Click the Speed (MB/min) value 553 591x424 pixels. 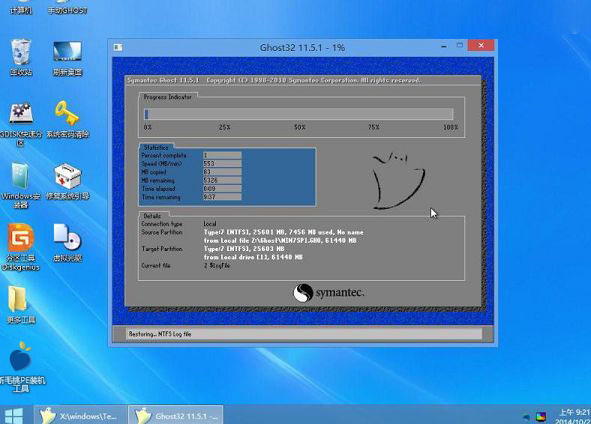coord(222,164)
